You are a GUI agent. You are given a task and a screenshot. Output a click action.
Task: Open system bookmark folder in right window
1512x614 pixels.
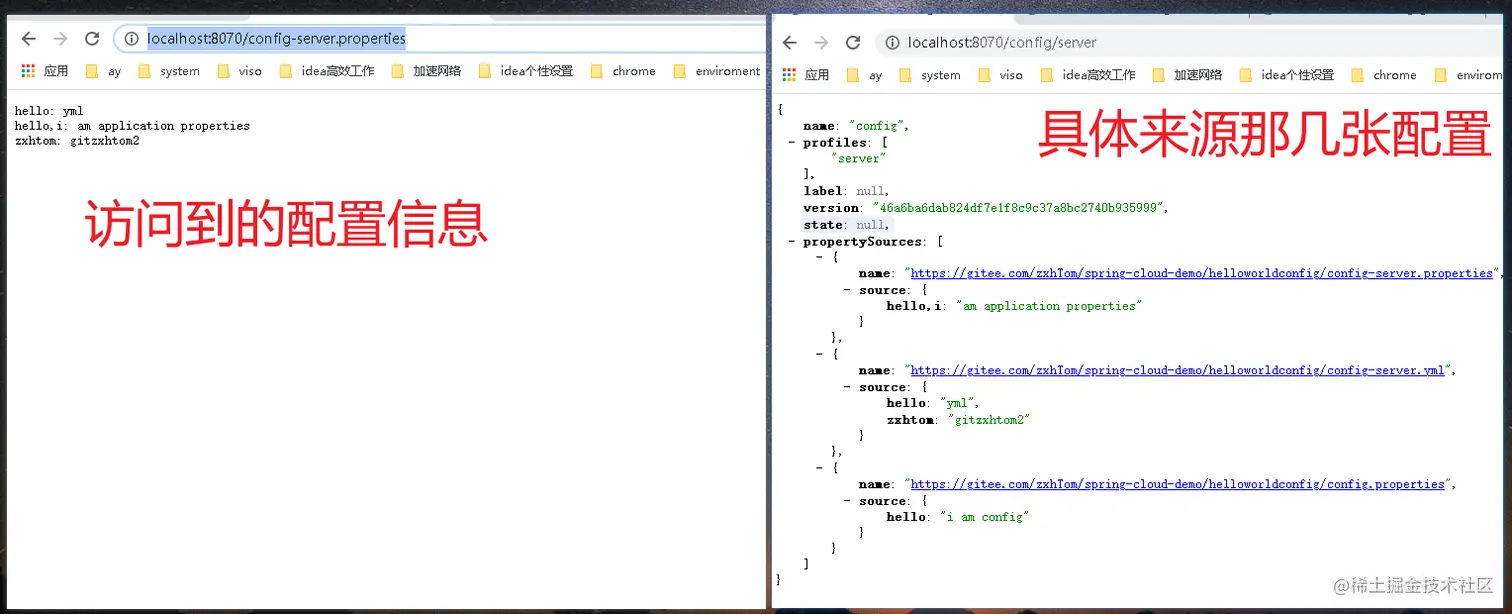pyautogui.click(x=930, y=75)
